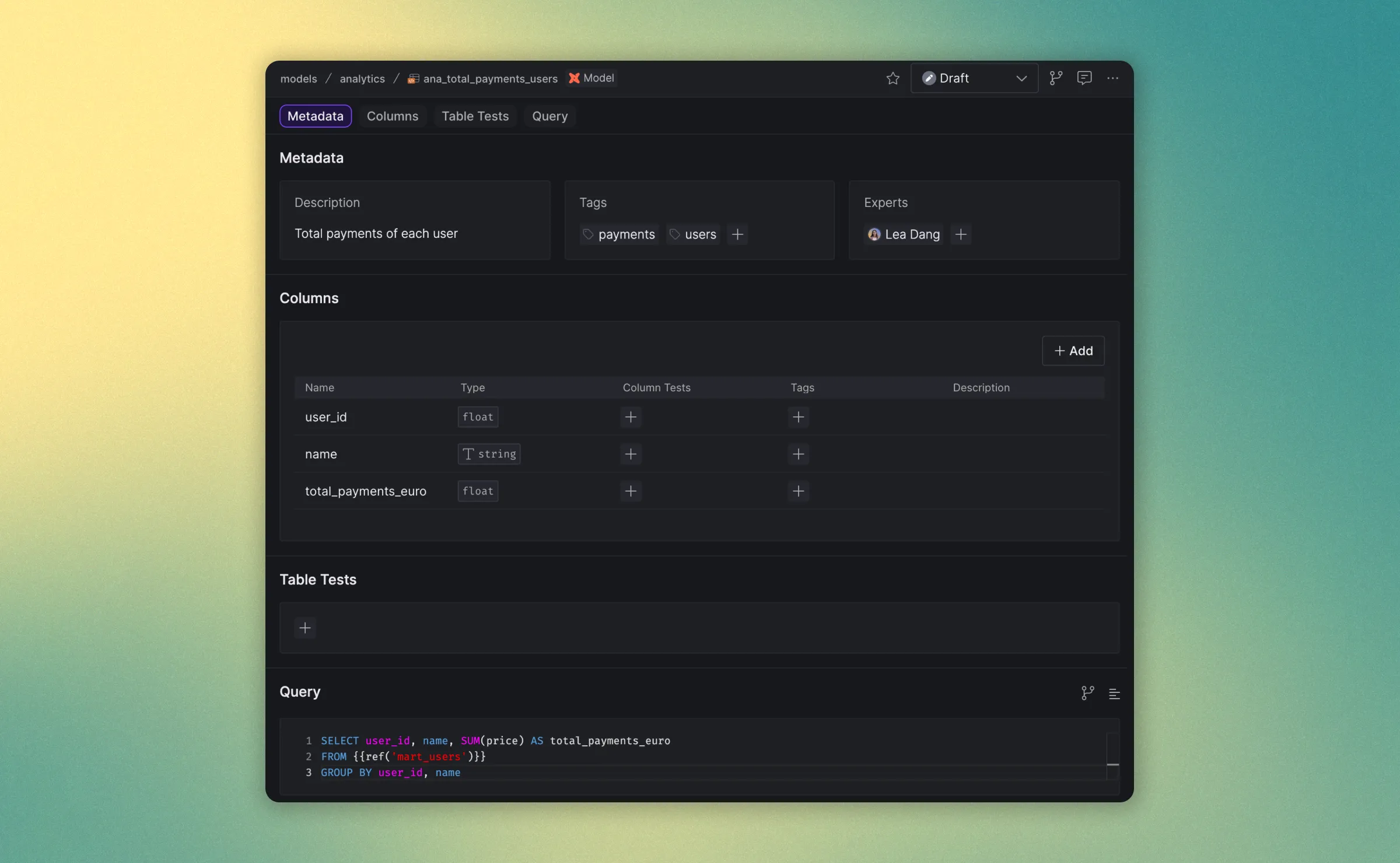The width and height of the screenshot is (1400, 863).
Task: Click the Add expert plus icon
Action: (x=961, y=233)
